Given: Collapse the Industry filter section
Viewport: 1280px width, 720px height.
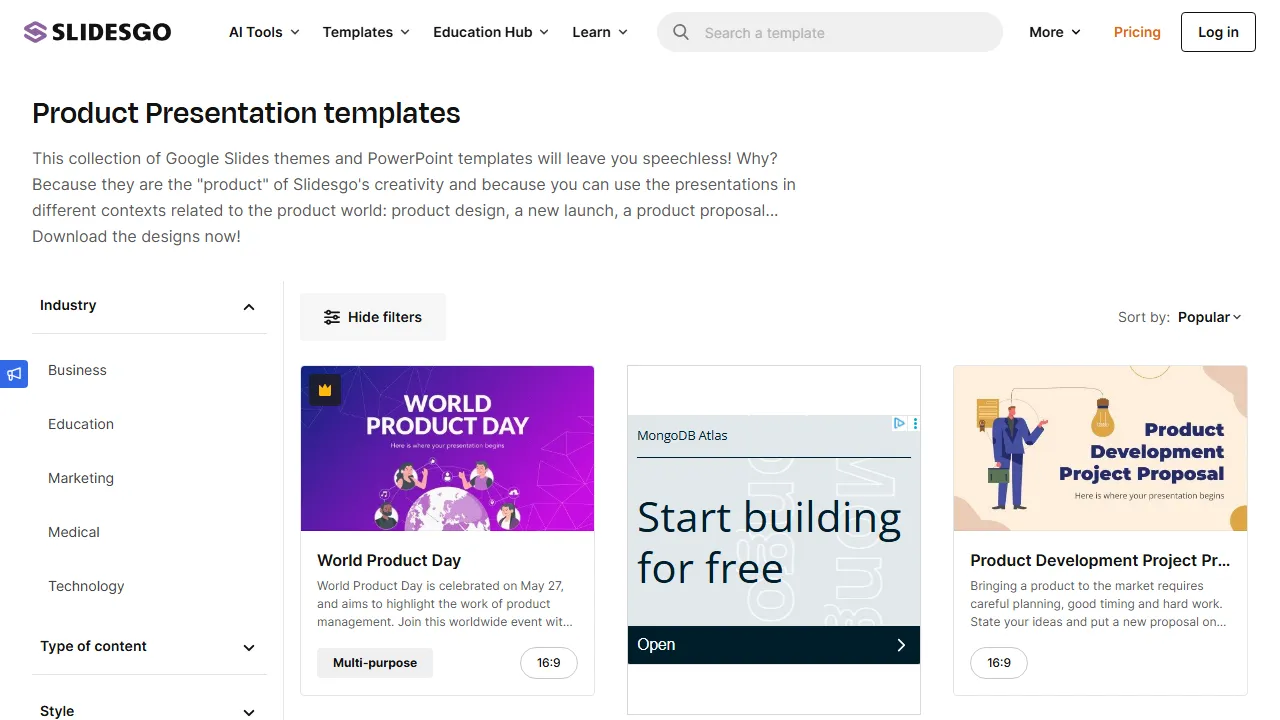Looking at the screenshot, I should (149, 306).
